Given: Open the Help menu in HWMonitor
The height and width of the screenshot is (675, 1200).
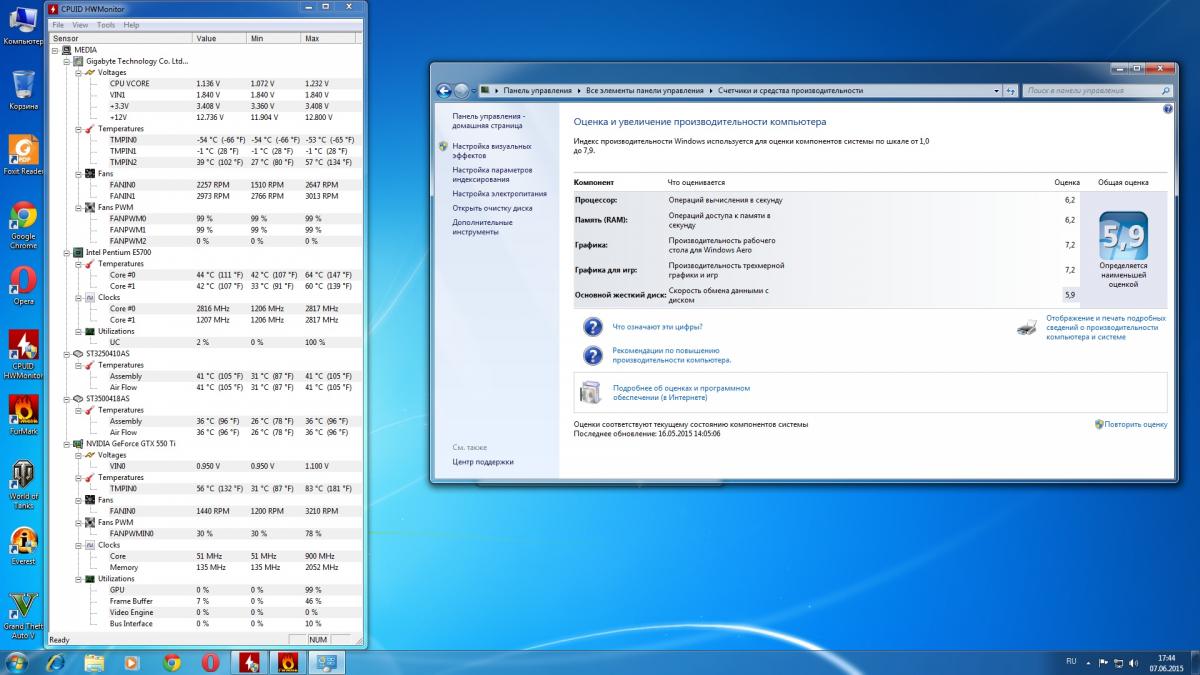Looking at the screenshot, I should coord(131,25).
